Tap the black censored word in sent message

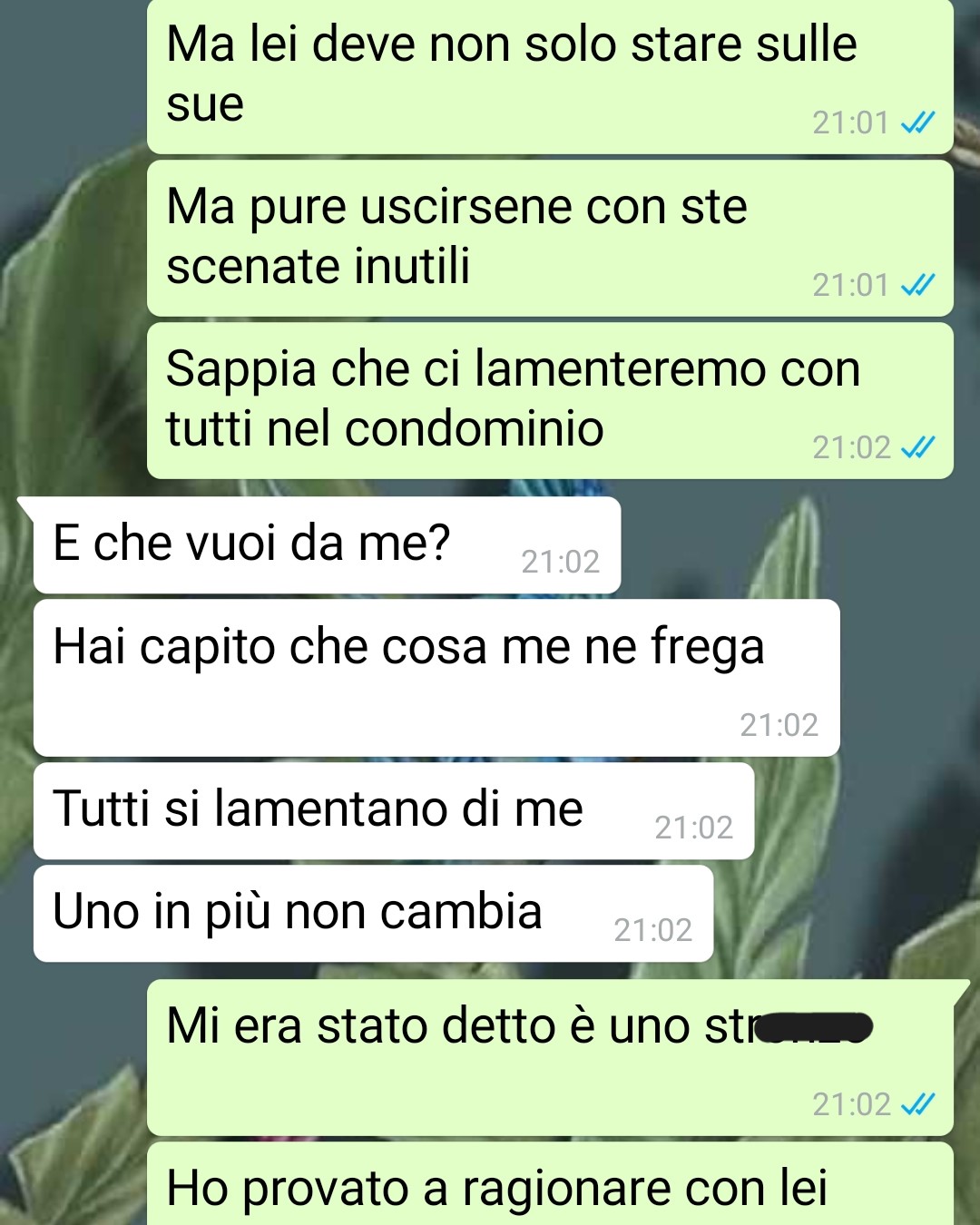[814, 1027]
